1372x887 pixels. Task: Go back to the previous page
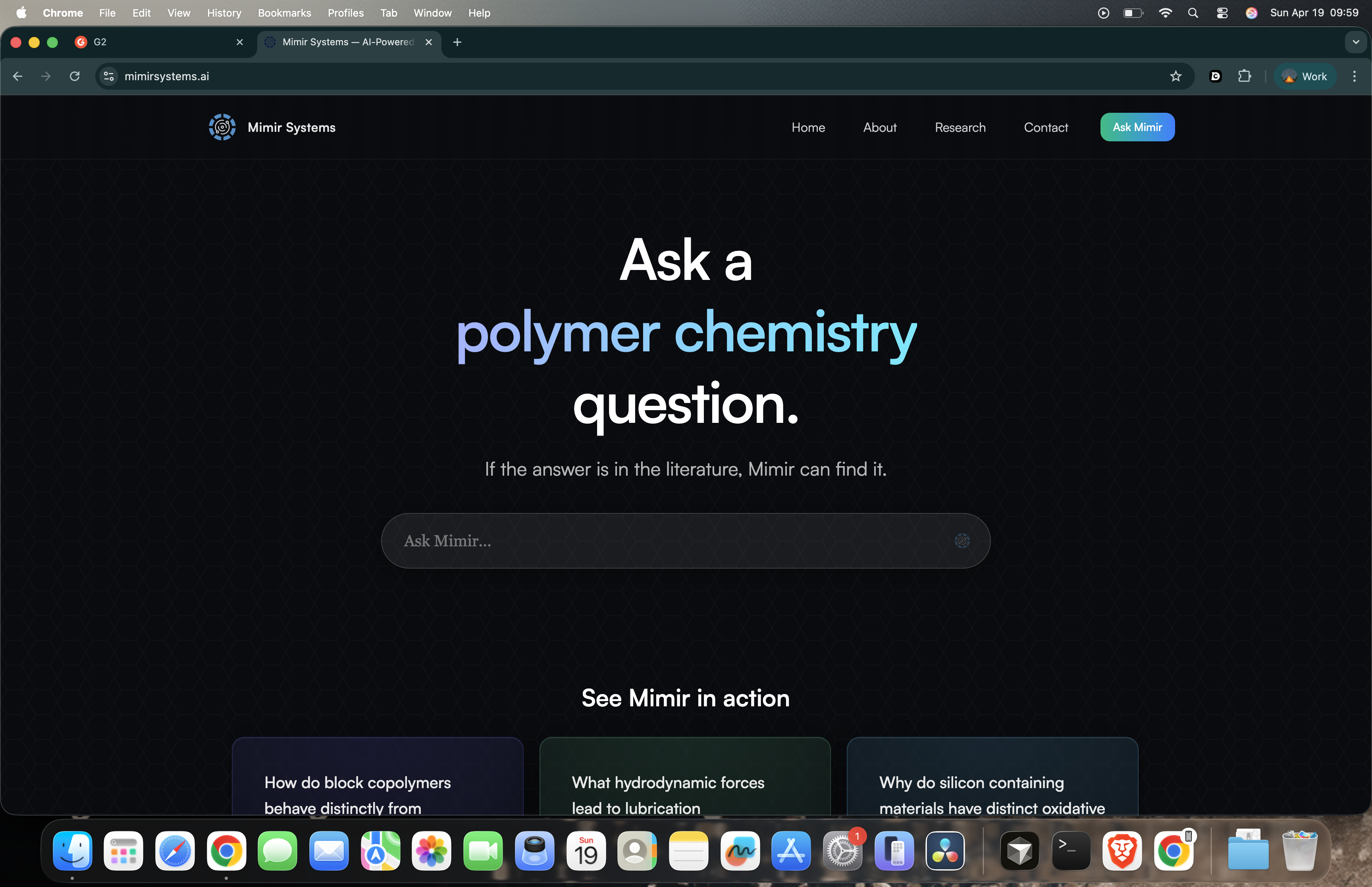click(18, 76)
